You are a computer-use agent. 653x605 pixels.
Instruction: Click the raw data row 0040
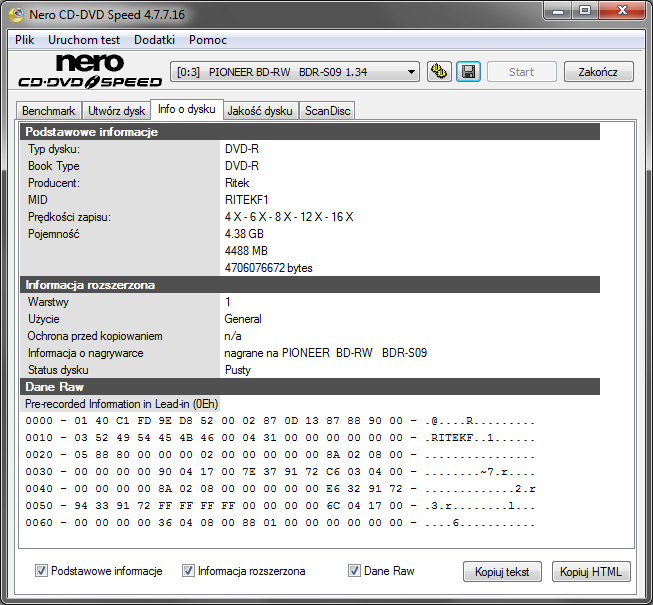point(280,488)
